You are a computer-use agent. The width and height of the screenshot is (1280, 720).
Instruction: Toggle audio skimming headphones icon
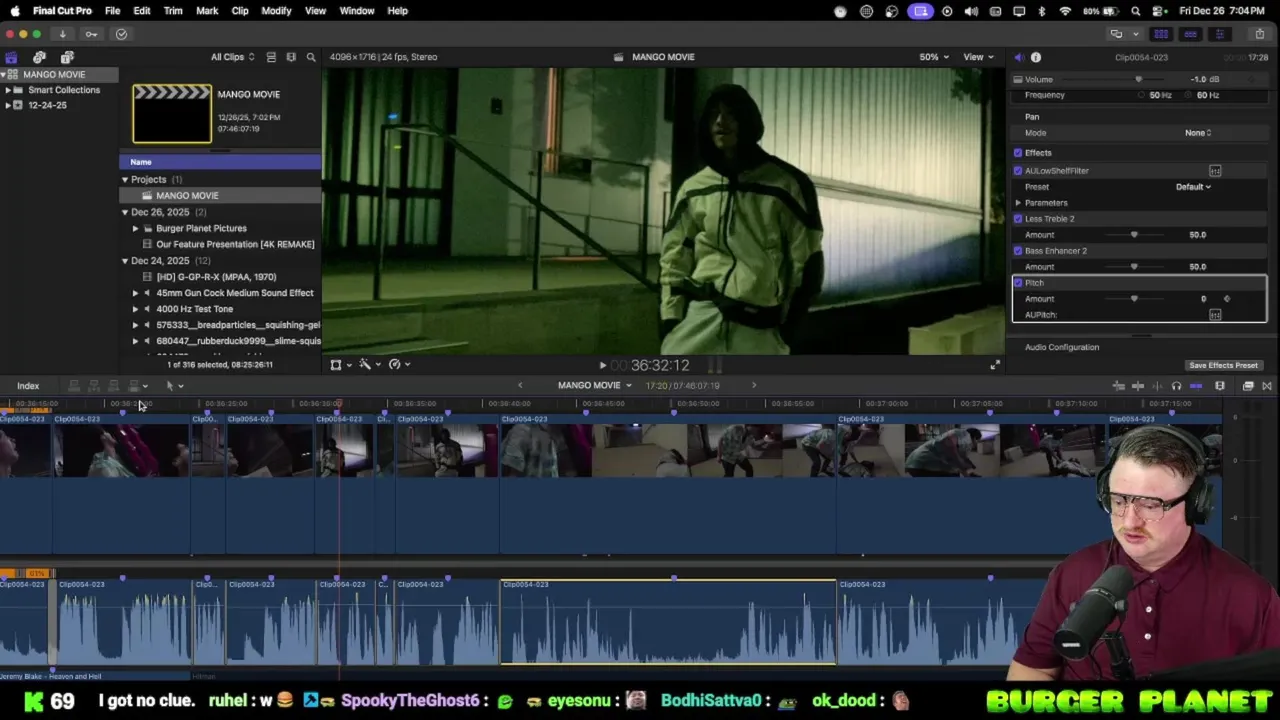[1176, 386]
